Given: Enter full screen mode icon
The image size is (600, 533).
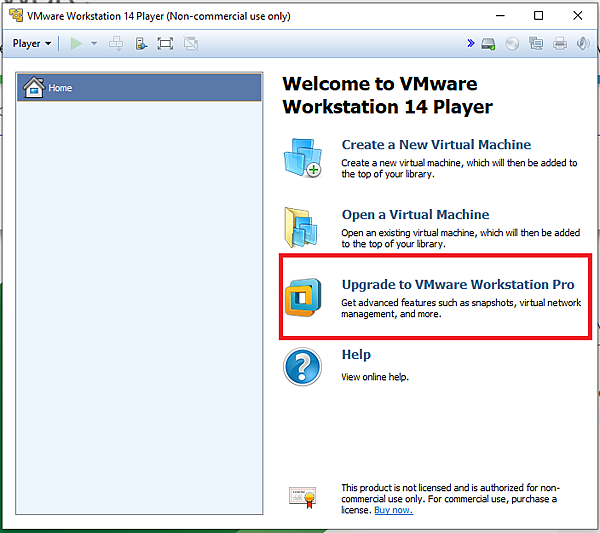Looking at the screenshot, I should (165, 44).
